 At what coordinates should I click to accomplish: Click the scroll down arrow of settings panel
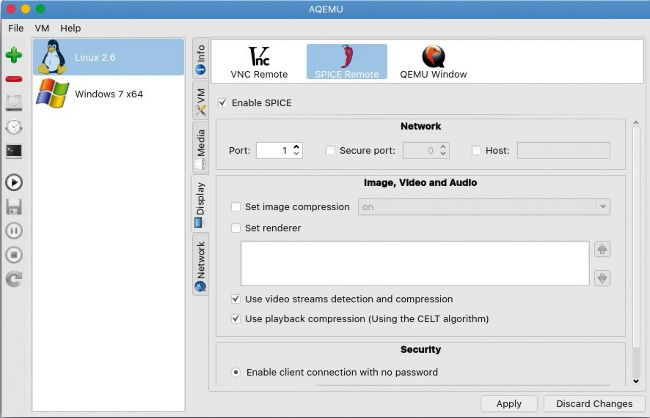click(636, 381)
